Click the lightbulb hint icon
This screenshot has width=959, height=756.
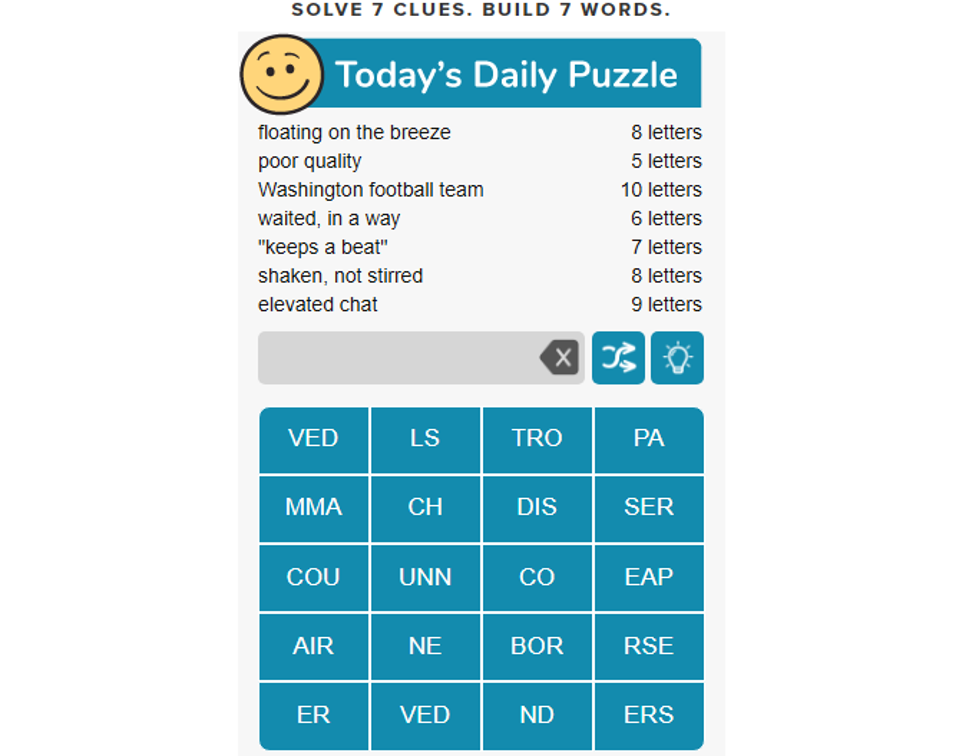coord(677,358)
